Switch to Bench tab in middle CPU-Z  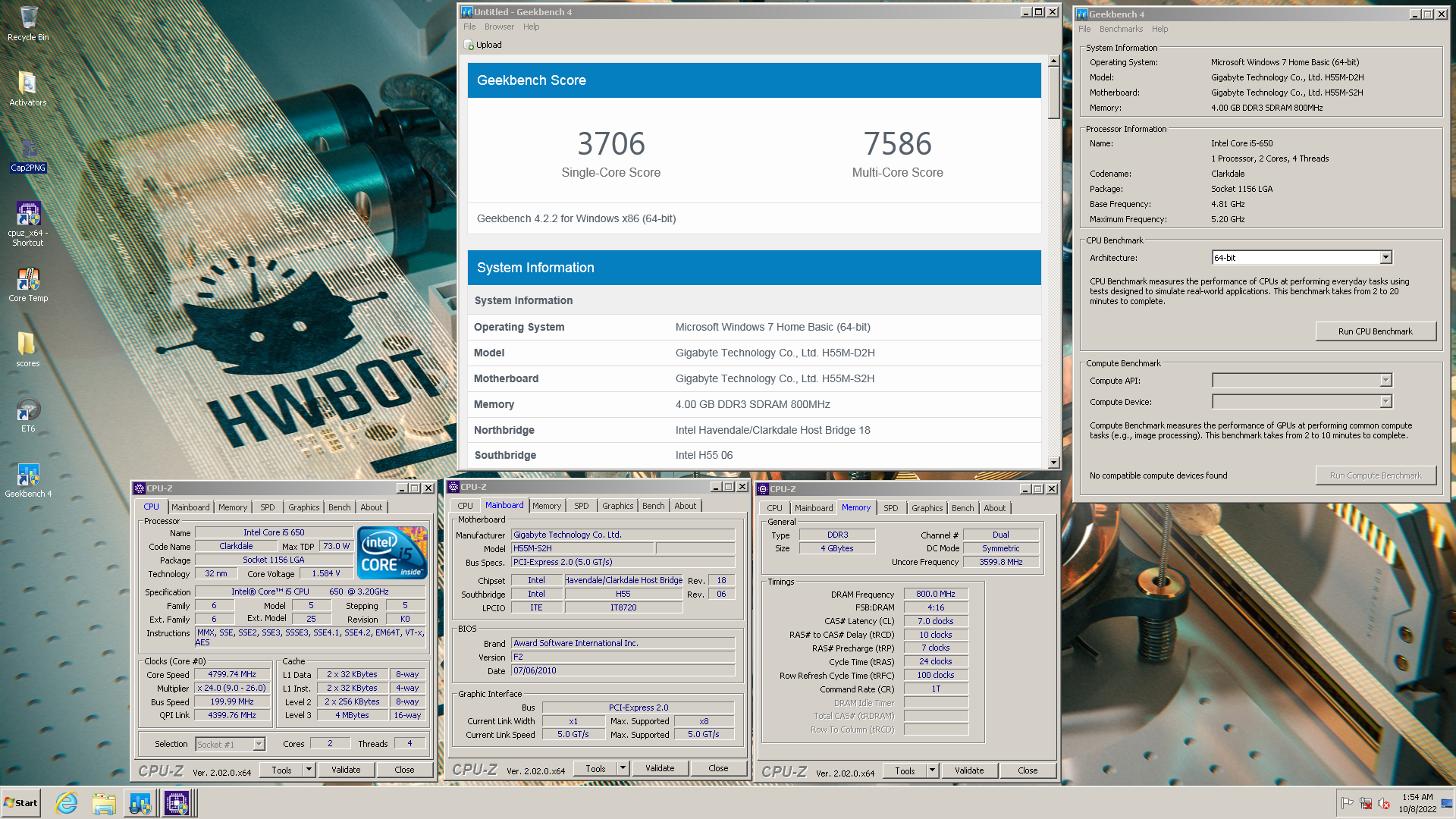click(x=653, y=506)
